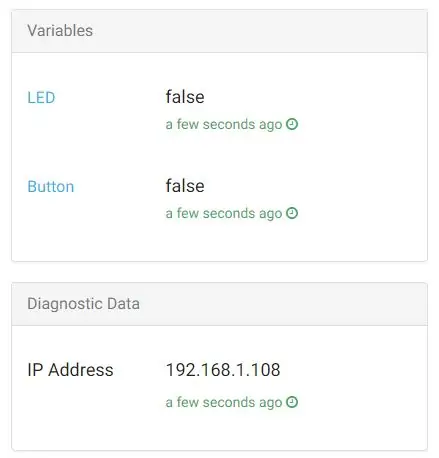Select the Button value 'false'
439x458 pixels.
pos(185,186)
